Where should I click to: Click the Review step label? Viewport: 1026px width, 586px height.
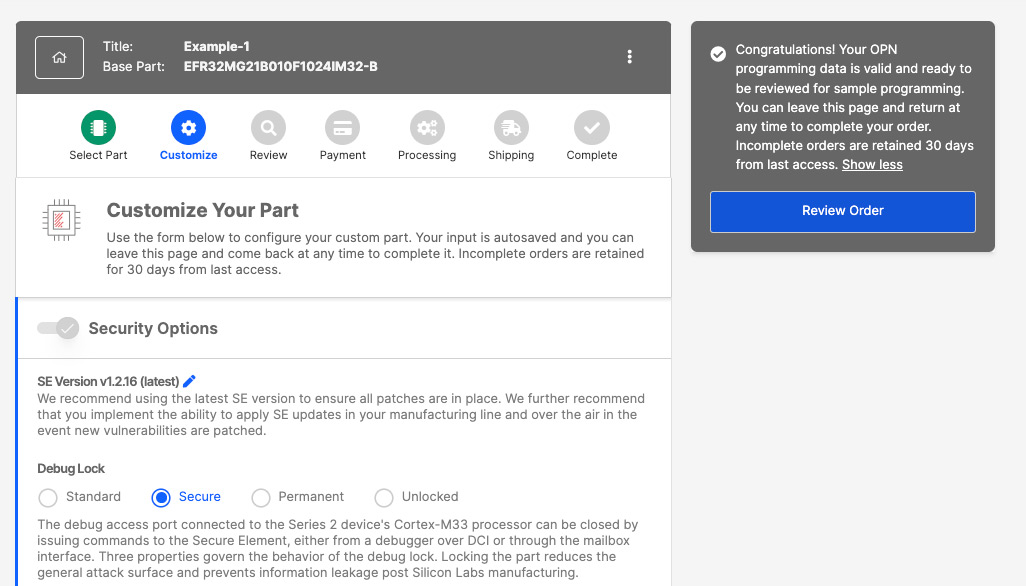(268, 155)
